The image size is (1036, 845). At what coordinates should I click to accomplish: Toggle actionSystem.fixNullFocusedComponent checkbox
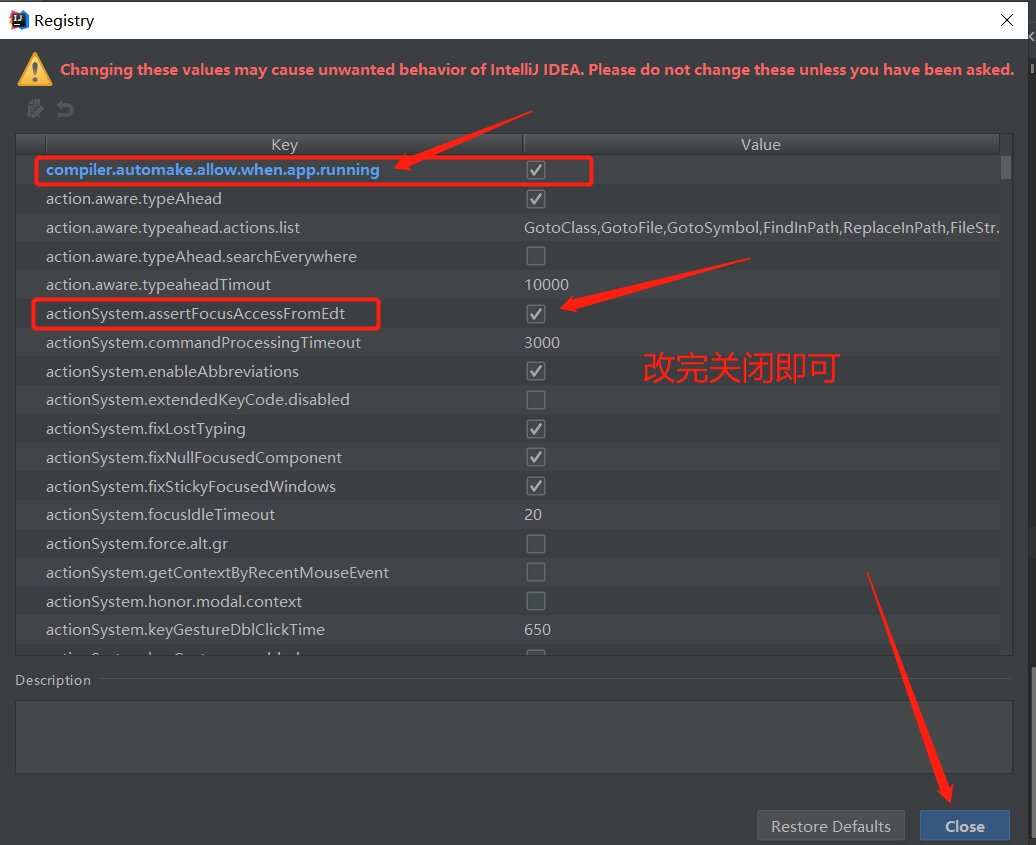tap(536, 457)
